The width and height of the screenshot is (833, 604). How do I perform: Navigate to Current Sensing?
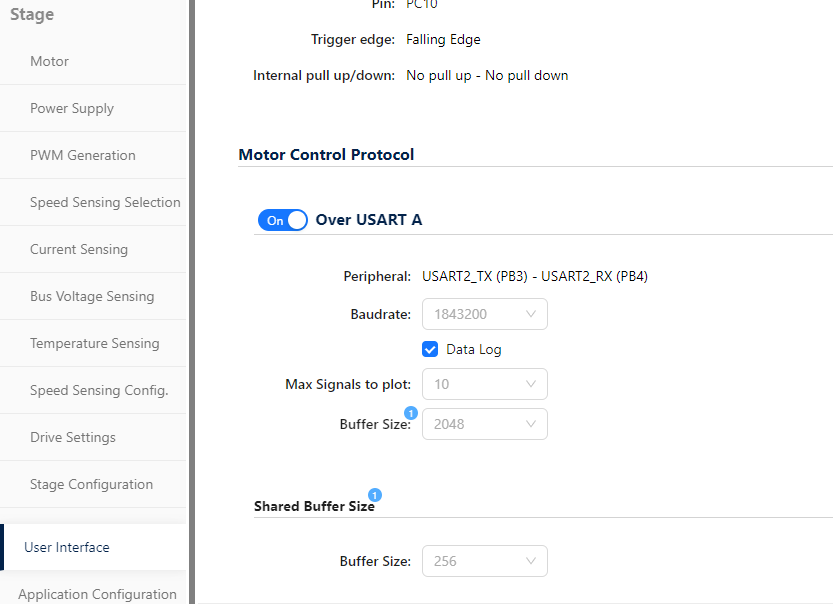coord(79,249)
